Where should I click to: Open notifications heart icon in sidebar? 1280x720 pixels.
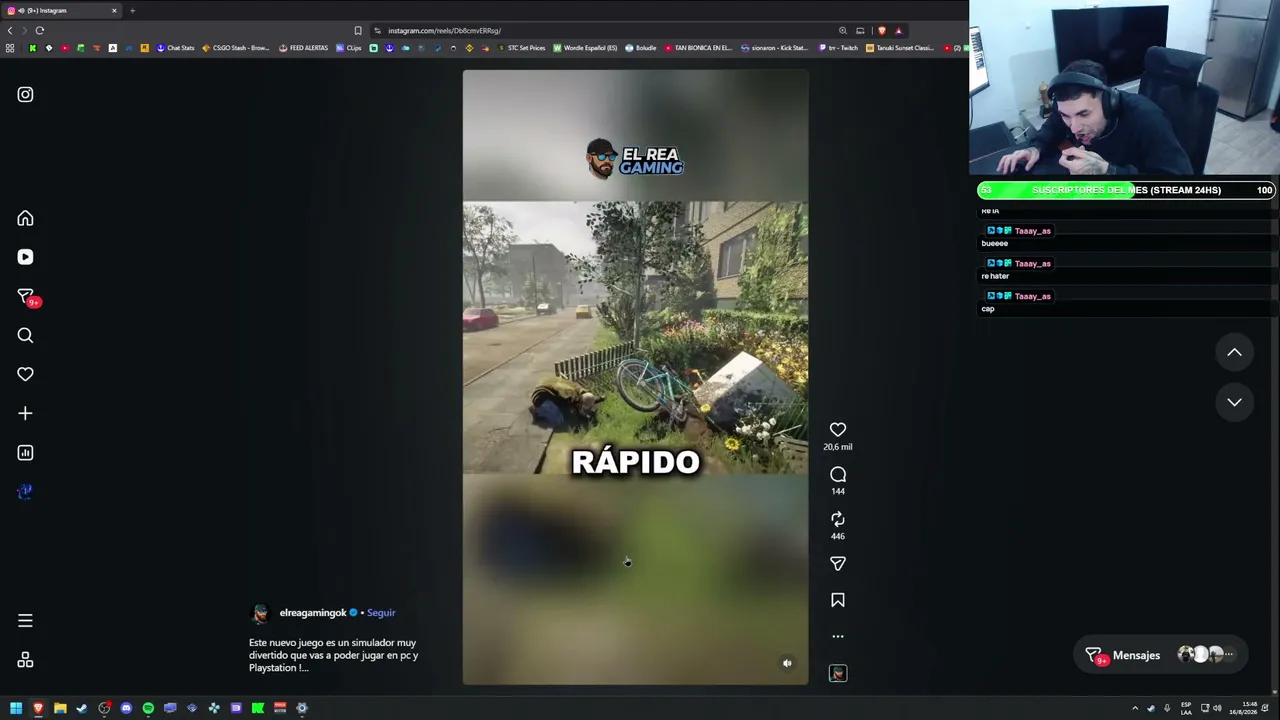(x=25, y=374)
